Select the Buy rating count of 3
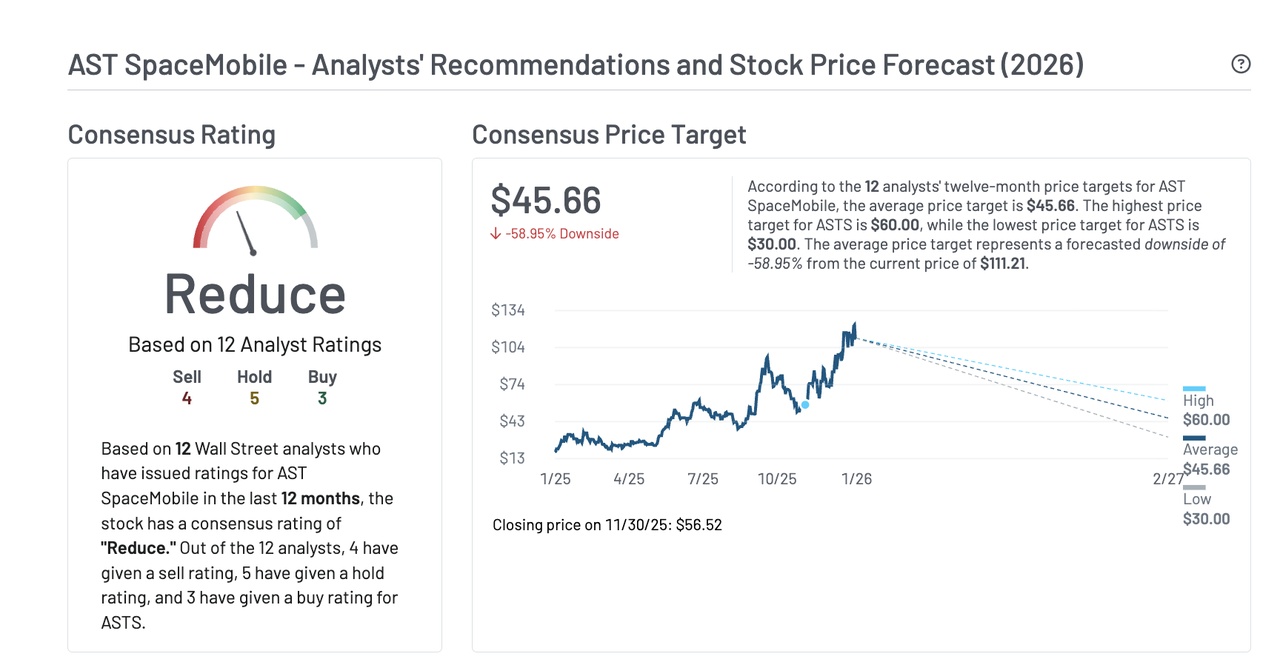 (322, 398)
